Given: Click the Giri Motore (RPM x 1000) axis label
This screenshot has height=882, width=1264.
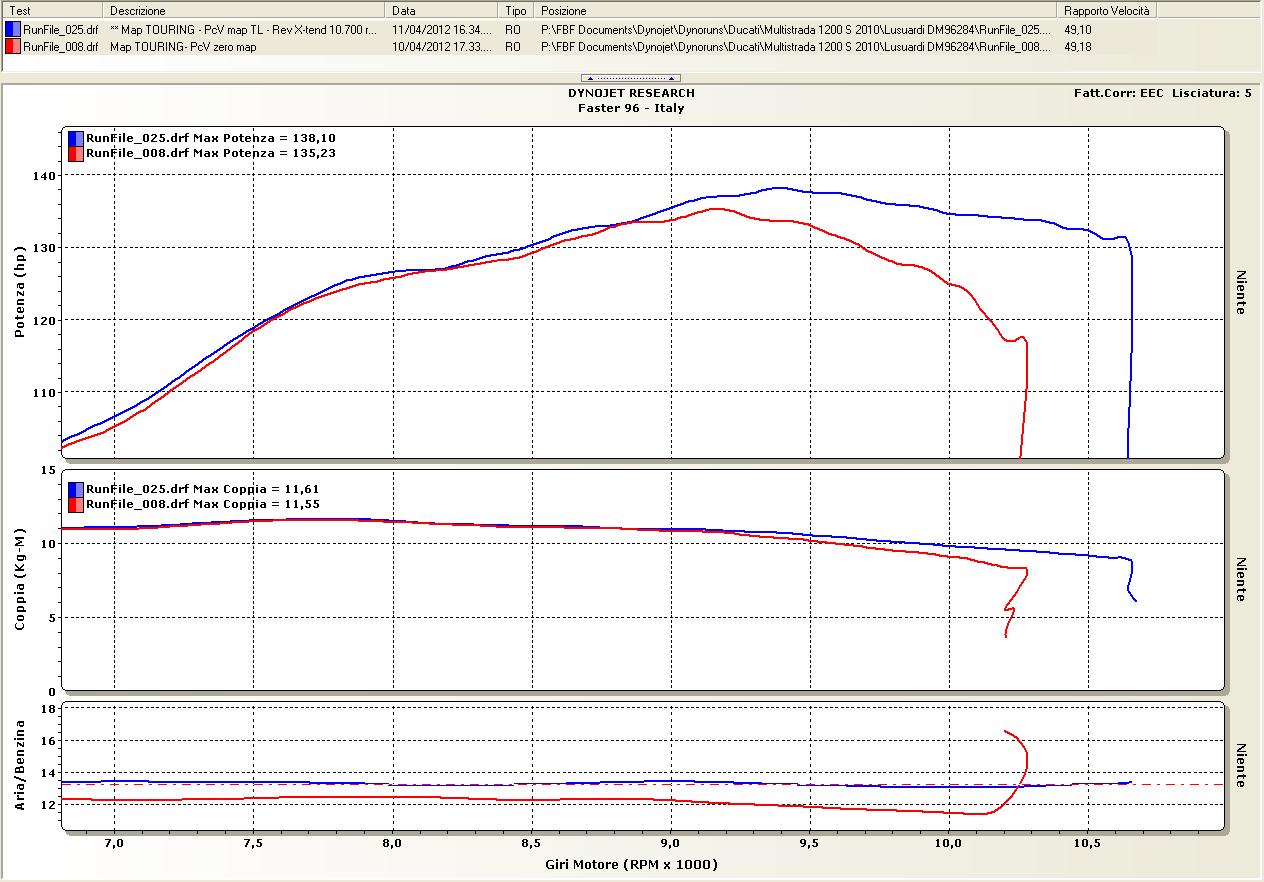Looking at the screenshot, I should [x=631, y=864].
